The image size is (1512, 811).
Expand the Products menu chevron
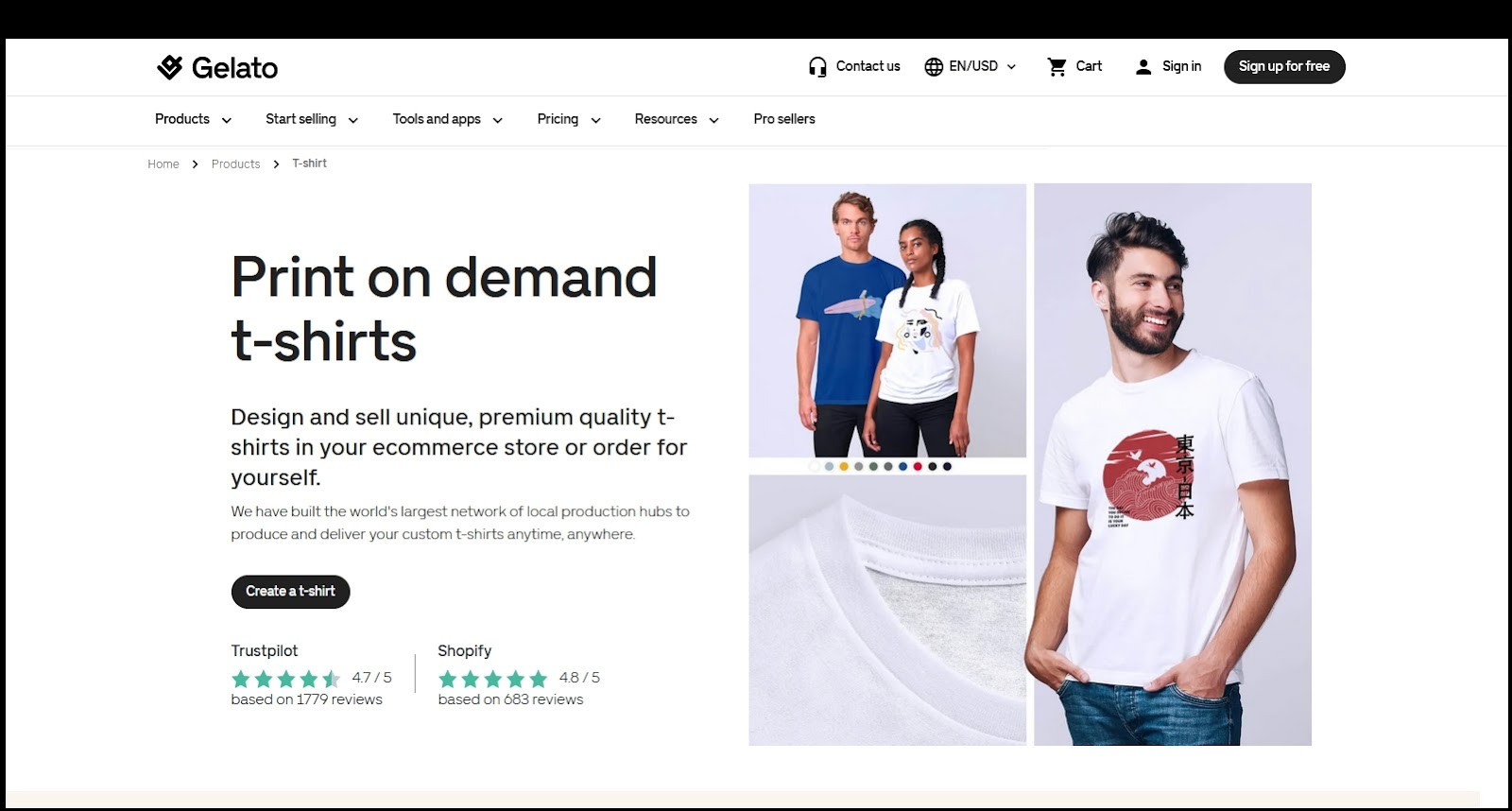coord(227,120)
